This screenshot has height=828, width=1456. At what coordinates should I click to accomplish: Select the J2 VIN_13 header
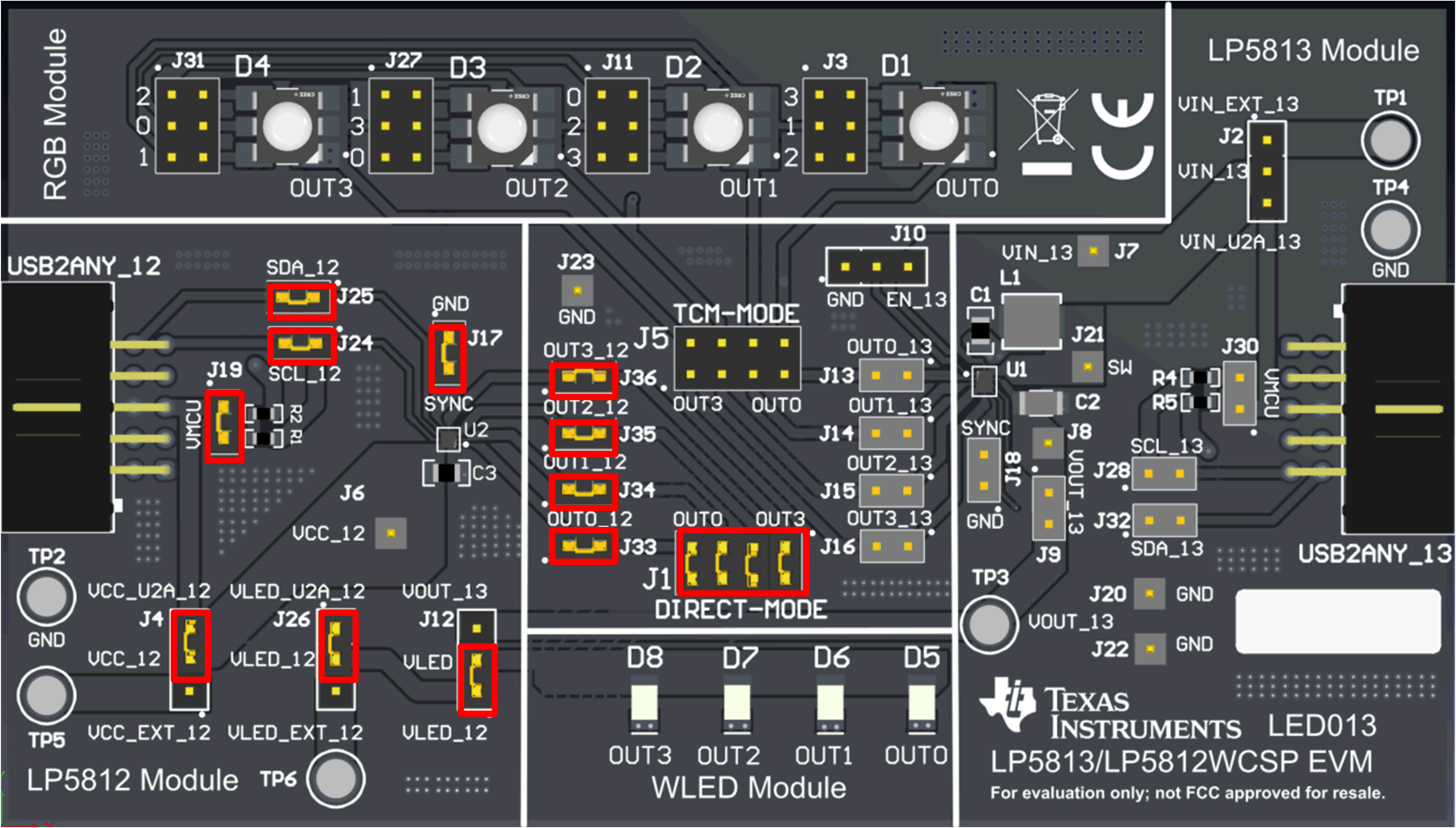1267,171
